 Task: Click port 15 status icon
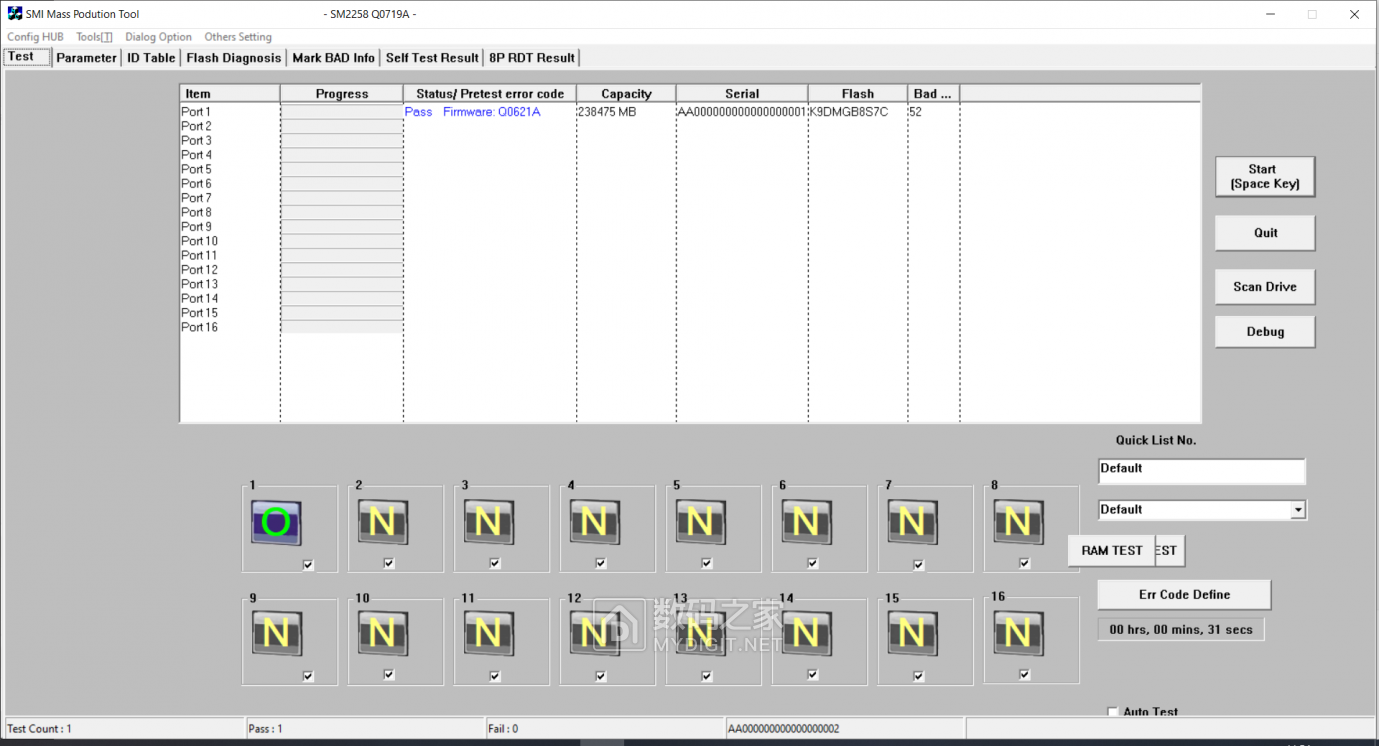913,634
